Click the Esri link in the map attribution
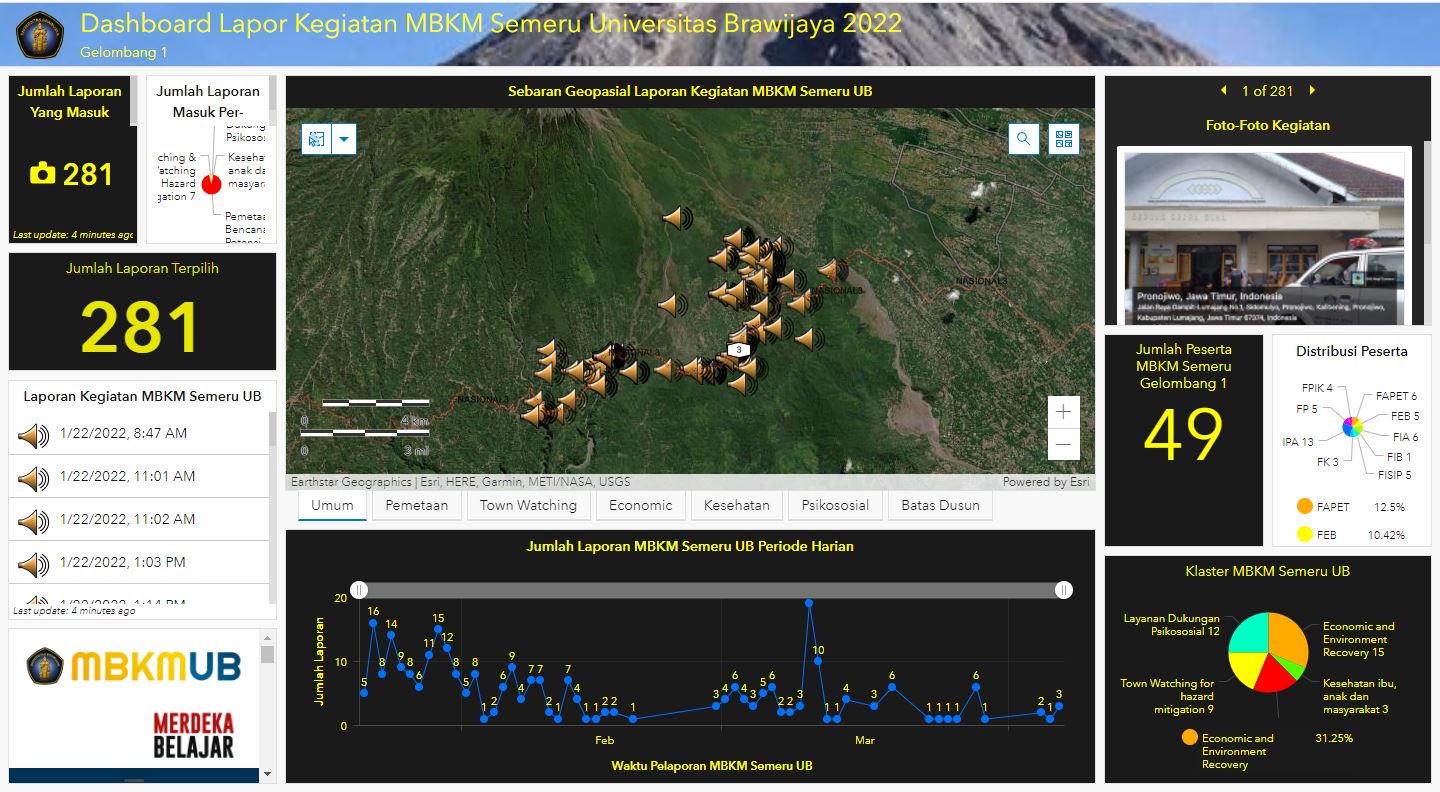 pyautogui.click(x=1079, y=481)
